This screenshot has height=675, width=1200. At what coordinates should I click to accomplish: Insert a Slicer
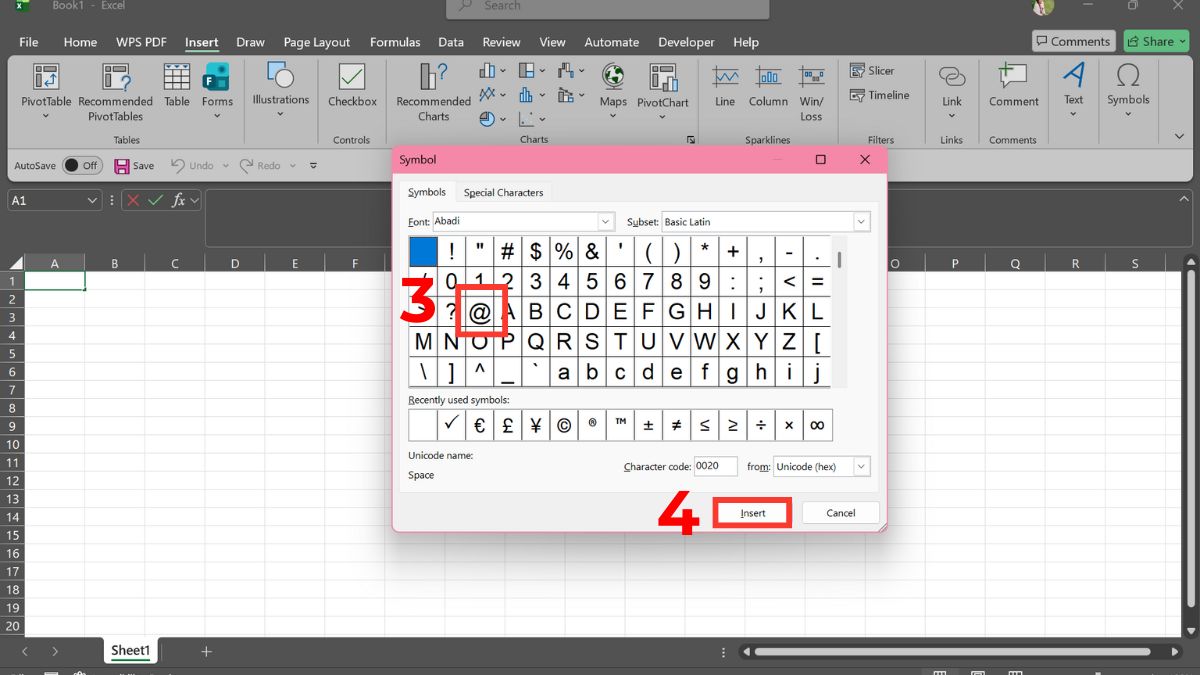coord(872,70)
